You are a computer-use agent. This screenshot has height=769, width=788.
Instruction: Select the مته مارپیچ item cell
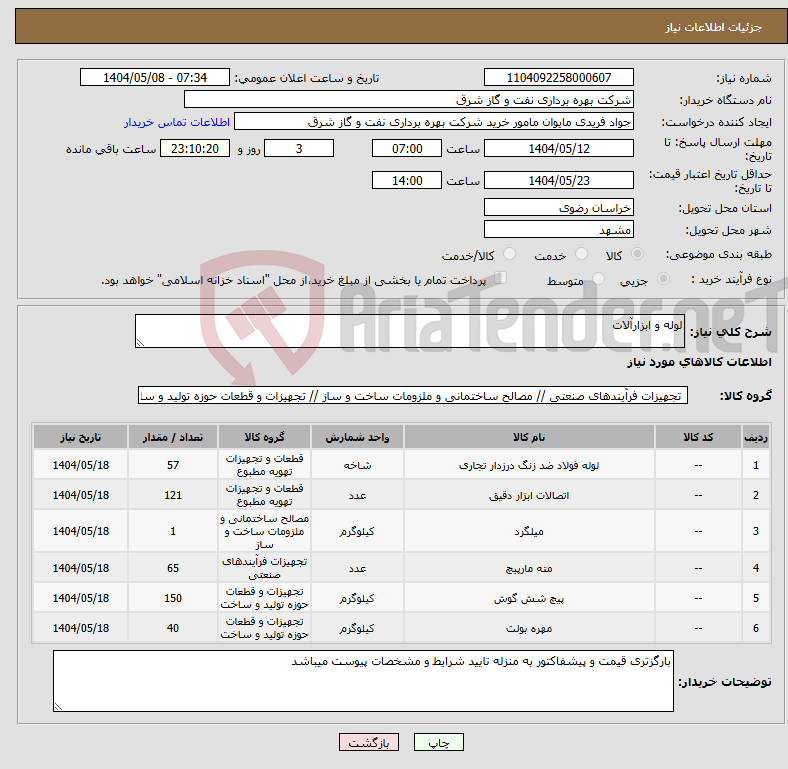[x=529, y=568]
